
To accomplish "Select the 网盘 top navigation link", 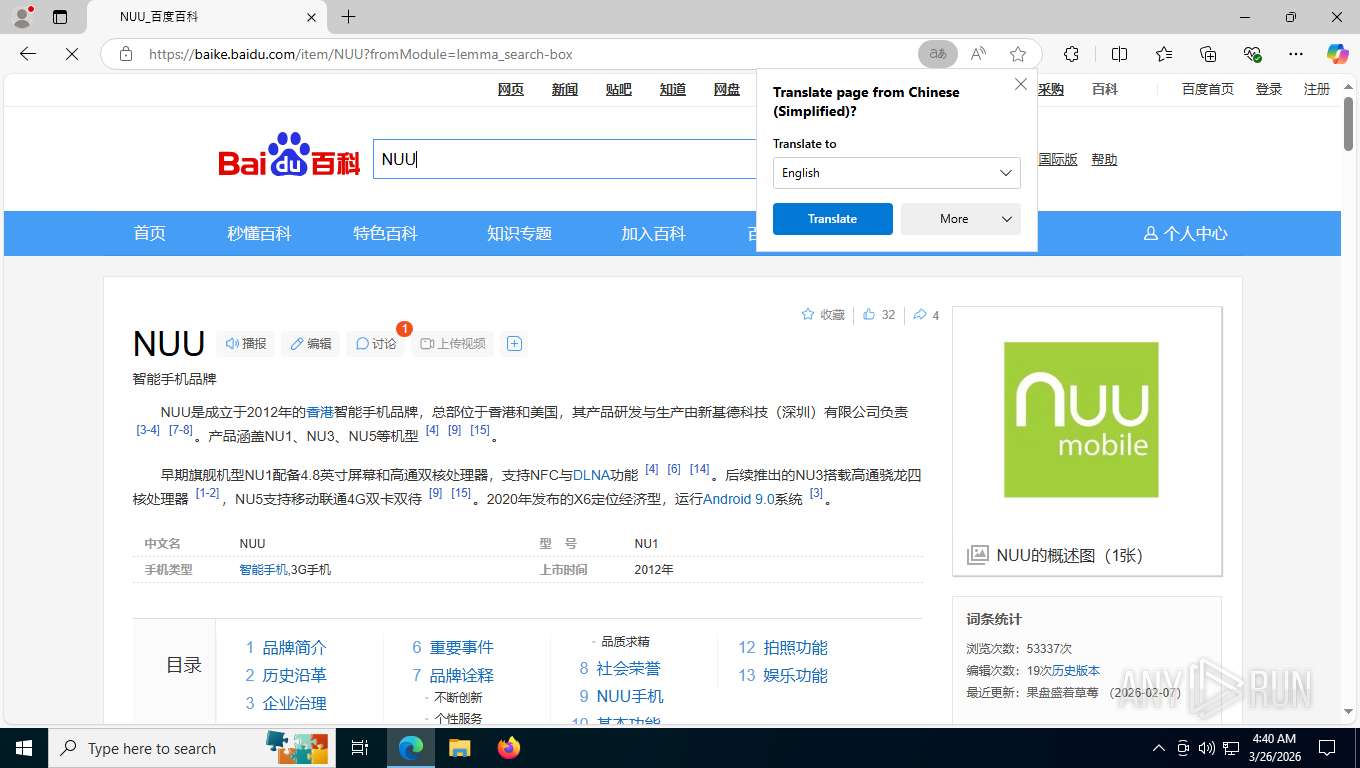I will click(x=727, y=89).
